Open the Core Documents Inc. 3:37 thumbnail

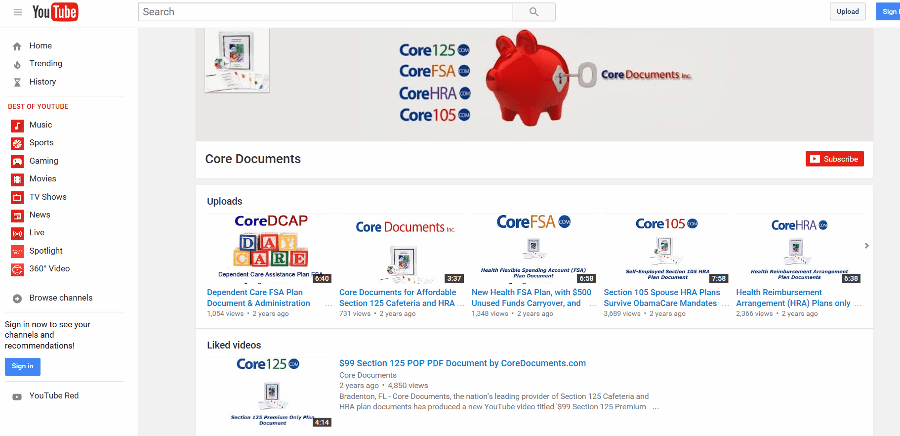tap(401, 248)
